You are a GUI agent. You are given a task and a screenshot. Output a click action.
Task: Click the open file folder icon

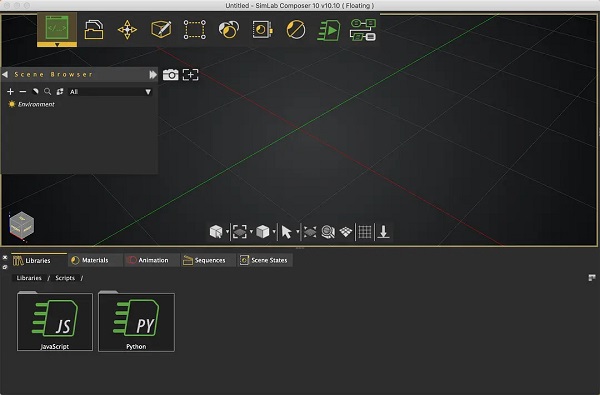click(94, 29)
